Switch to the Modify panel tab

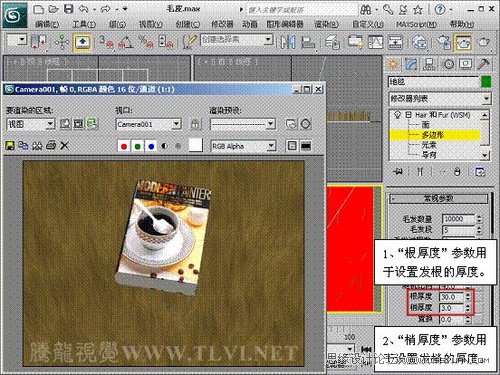pos(411,63)
